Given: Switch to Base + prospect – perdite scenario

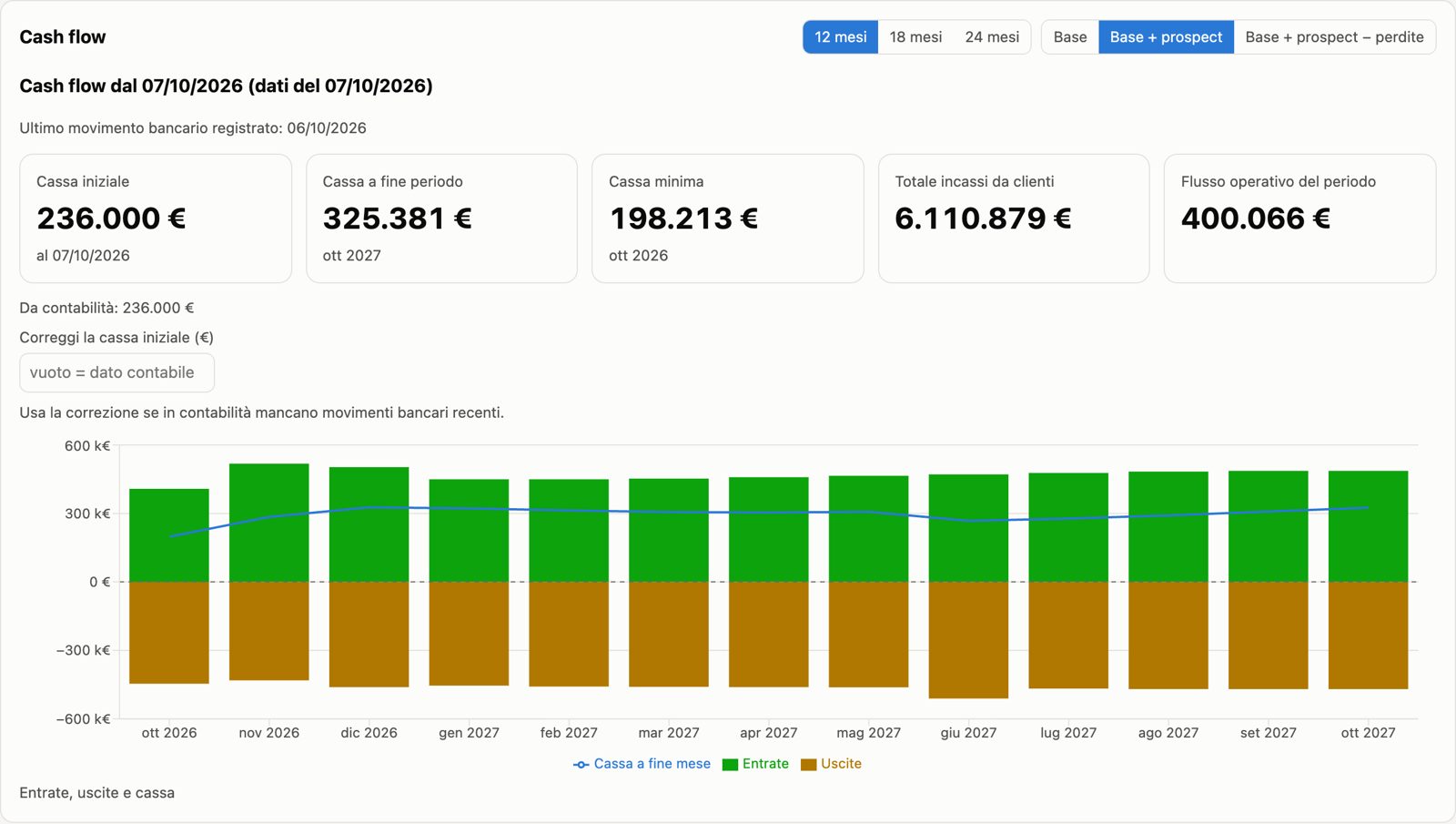Looking at the screenshot, I should point(1334,37).
